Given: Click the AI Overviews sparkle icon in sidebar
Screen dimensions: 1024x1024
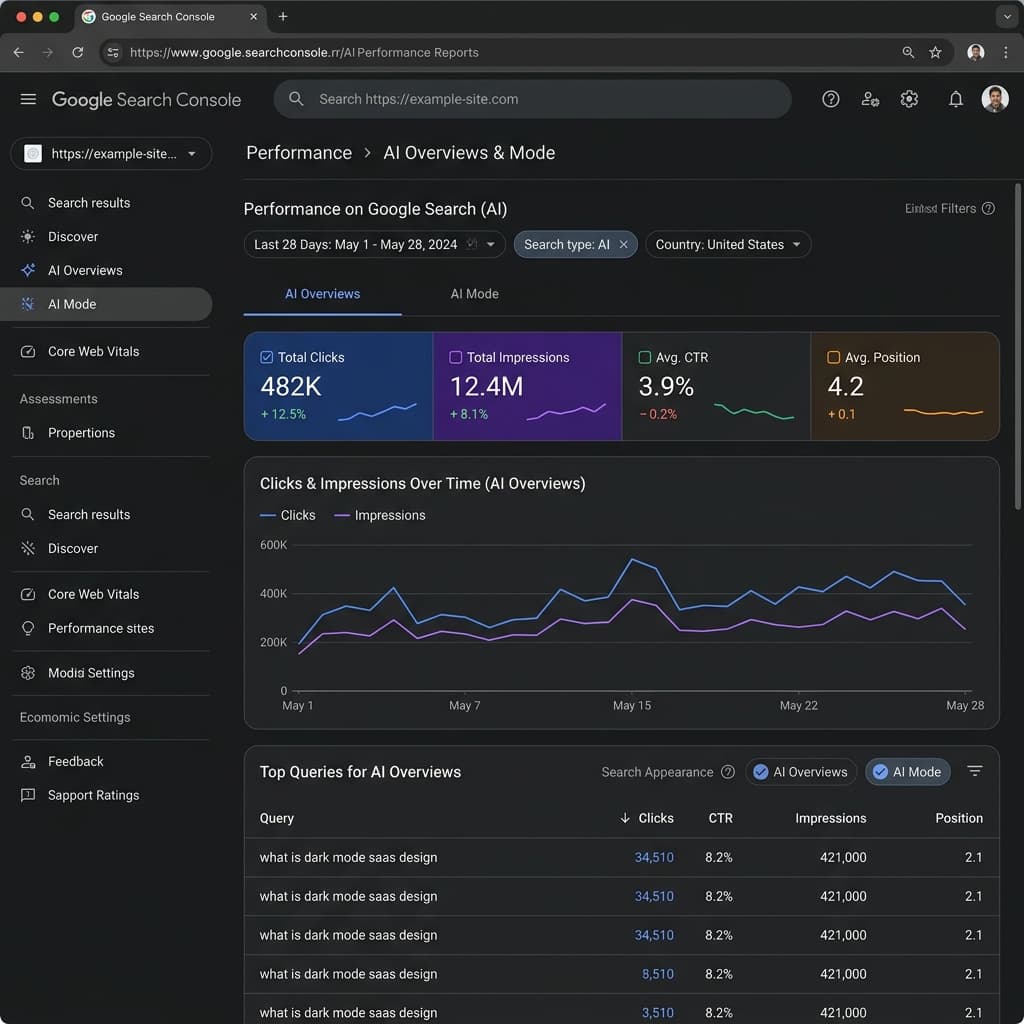Looking at the screenshot, I should tap(28, 270).
